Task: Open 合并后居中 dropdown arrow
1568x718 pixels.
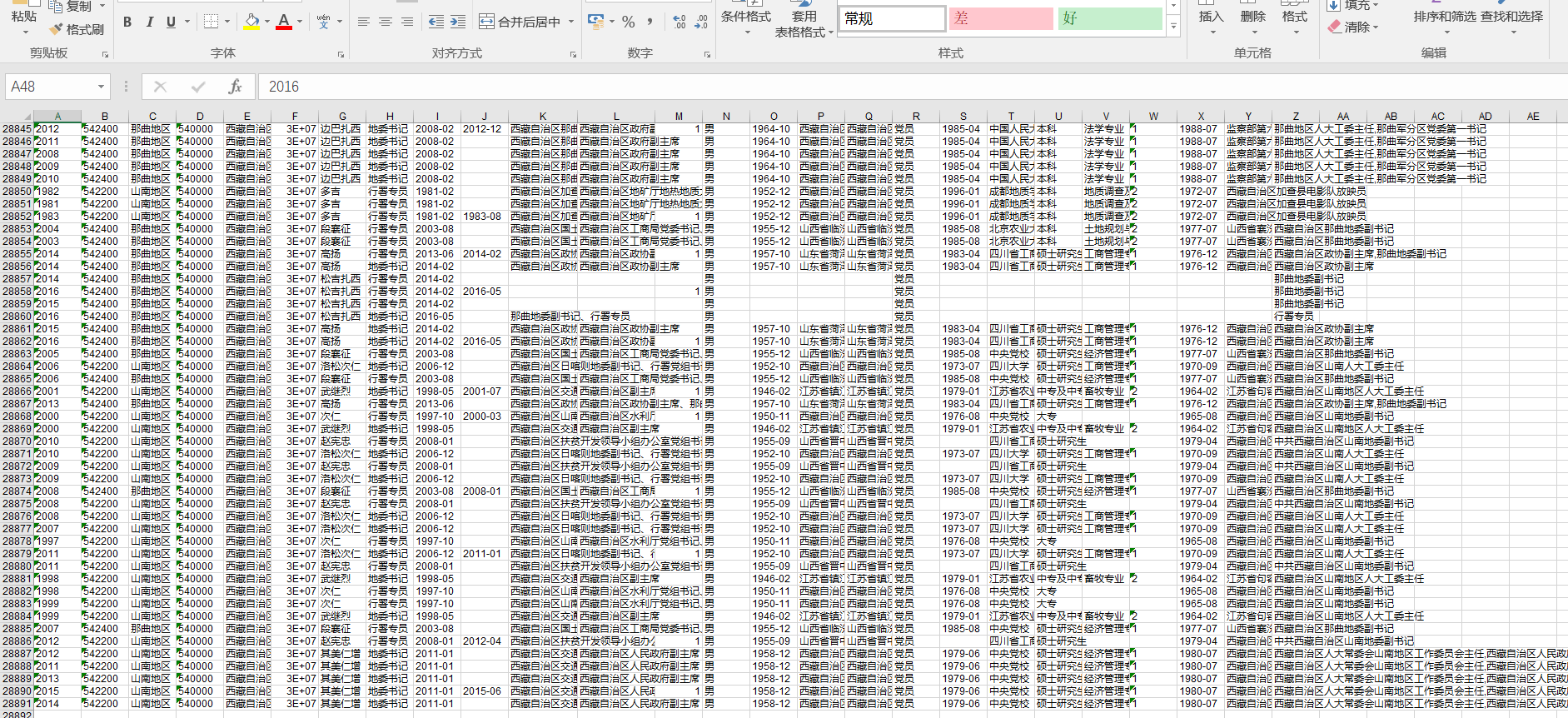Action: point(571,22)
